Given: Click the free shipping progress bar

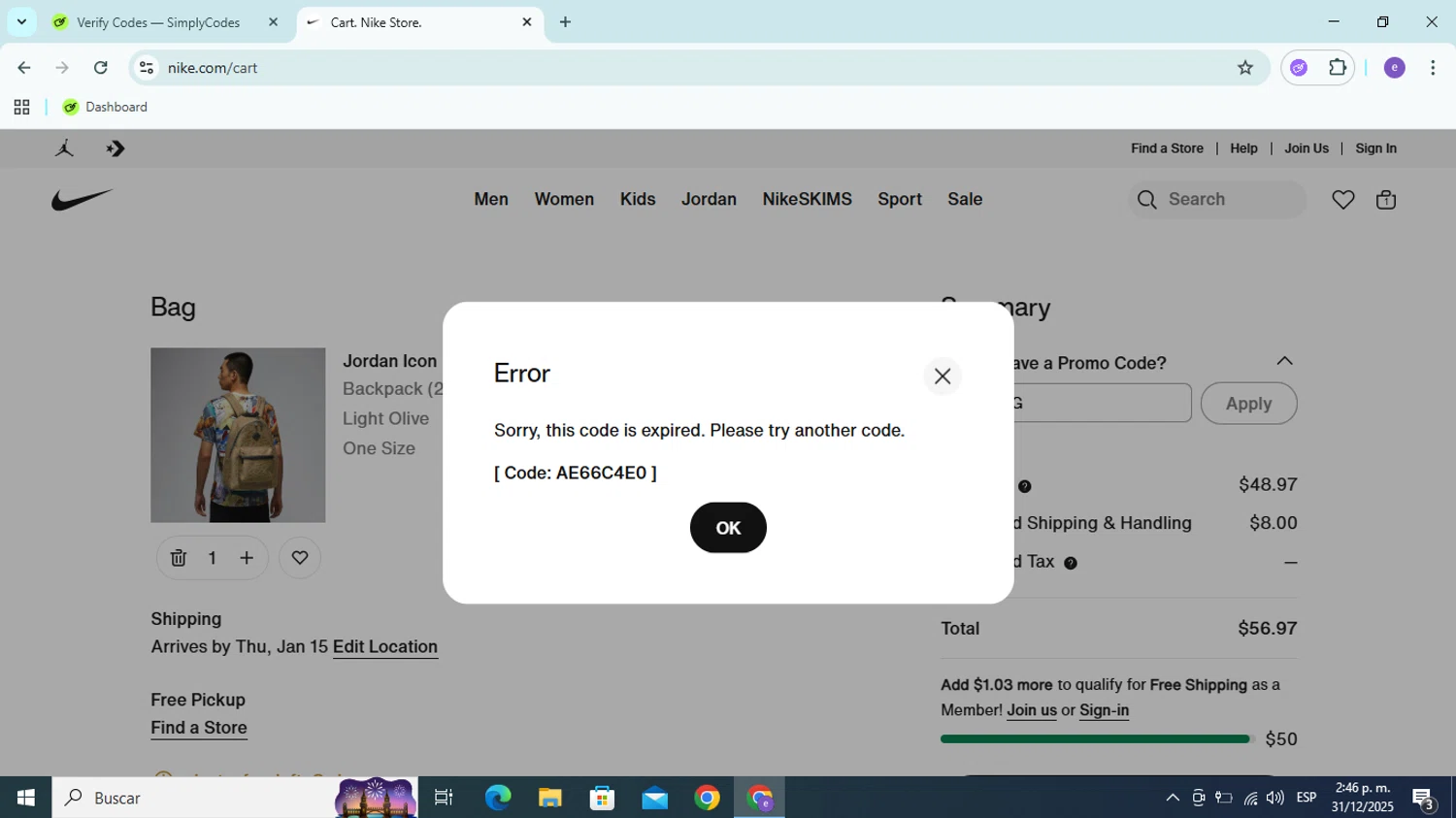Looking at the screenshot, I should pyautogui.click(x=1097, y=739).
